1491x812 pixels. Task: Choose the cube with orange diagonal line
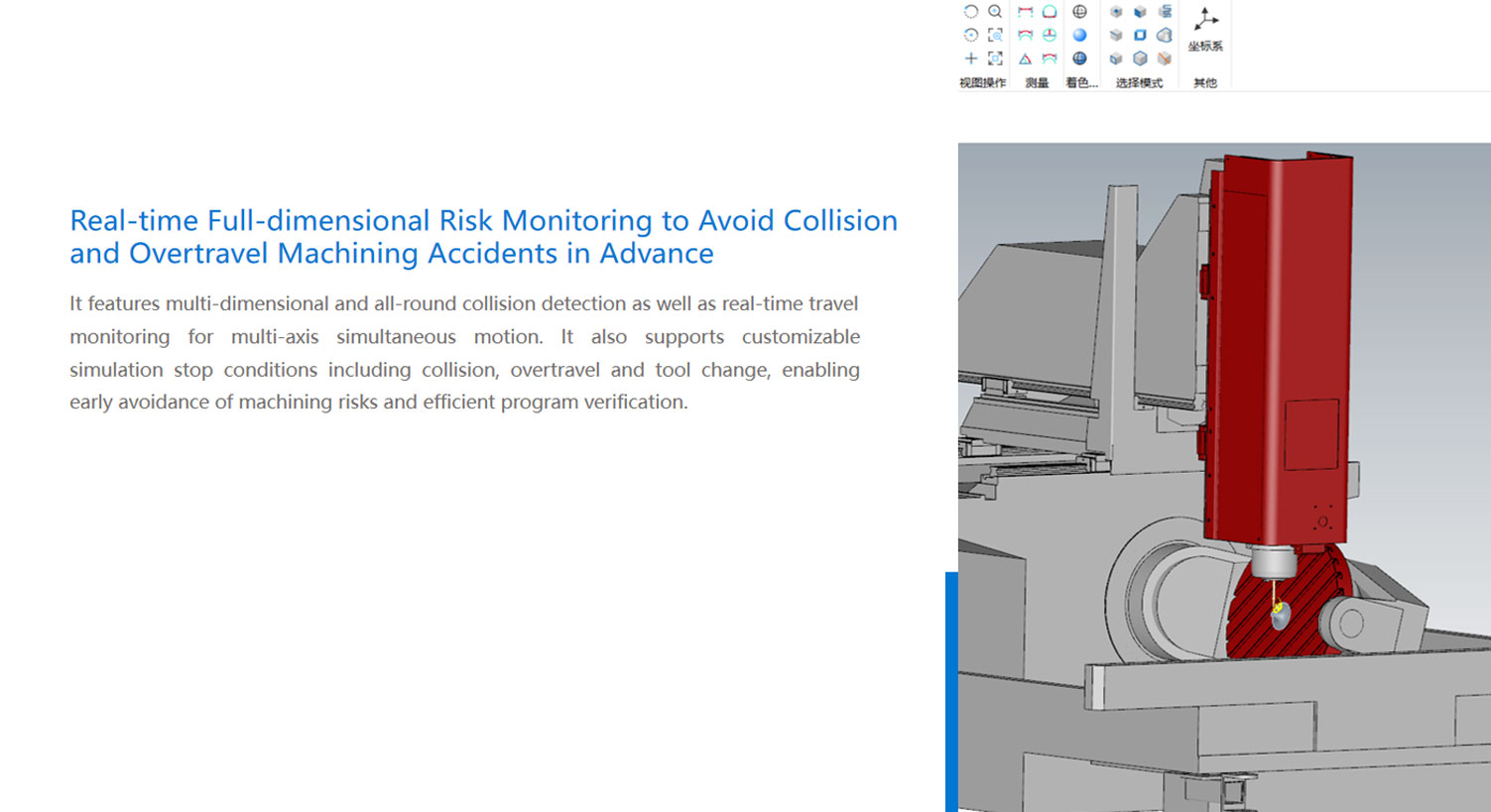tap(1165, 58)
